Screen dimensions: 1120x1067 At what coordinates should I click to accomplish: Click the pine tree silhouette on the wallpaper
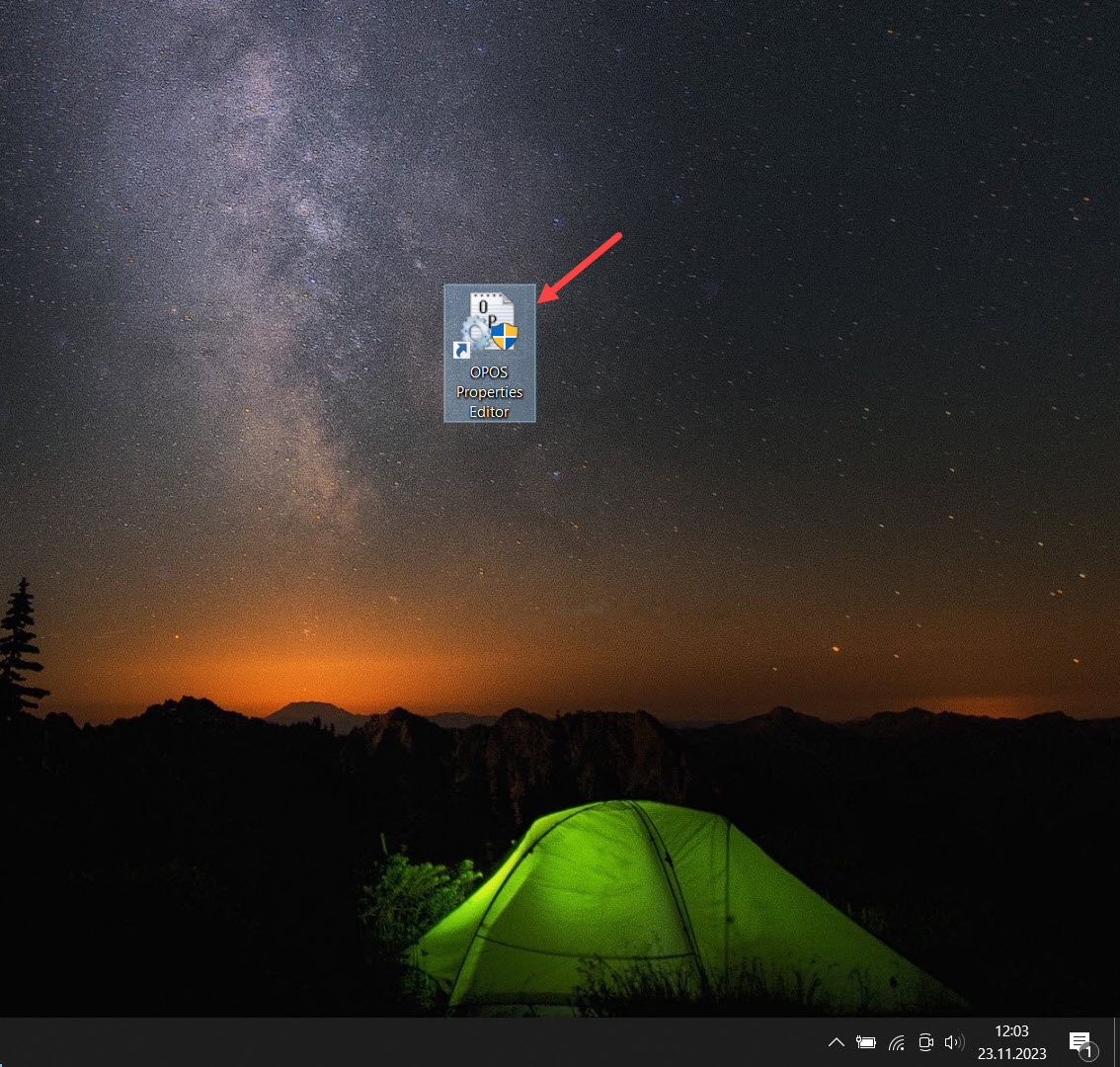[20, 642]
